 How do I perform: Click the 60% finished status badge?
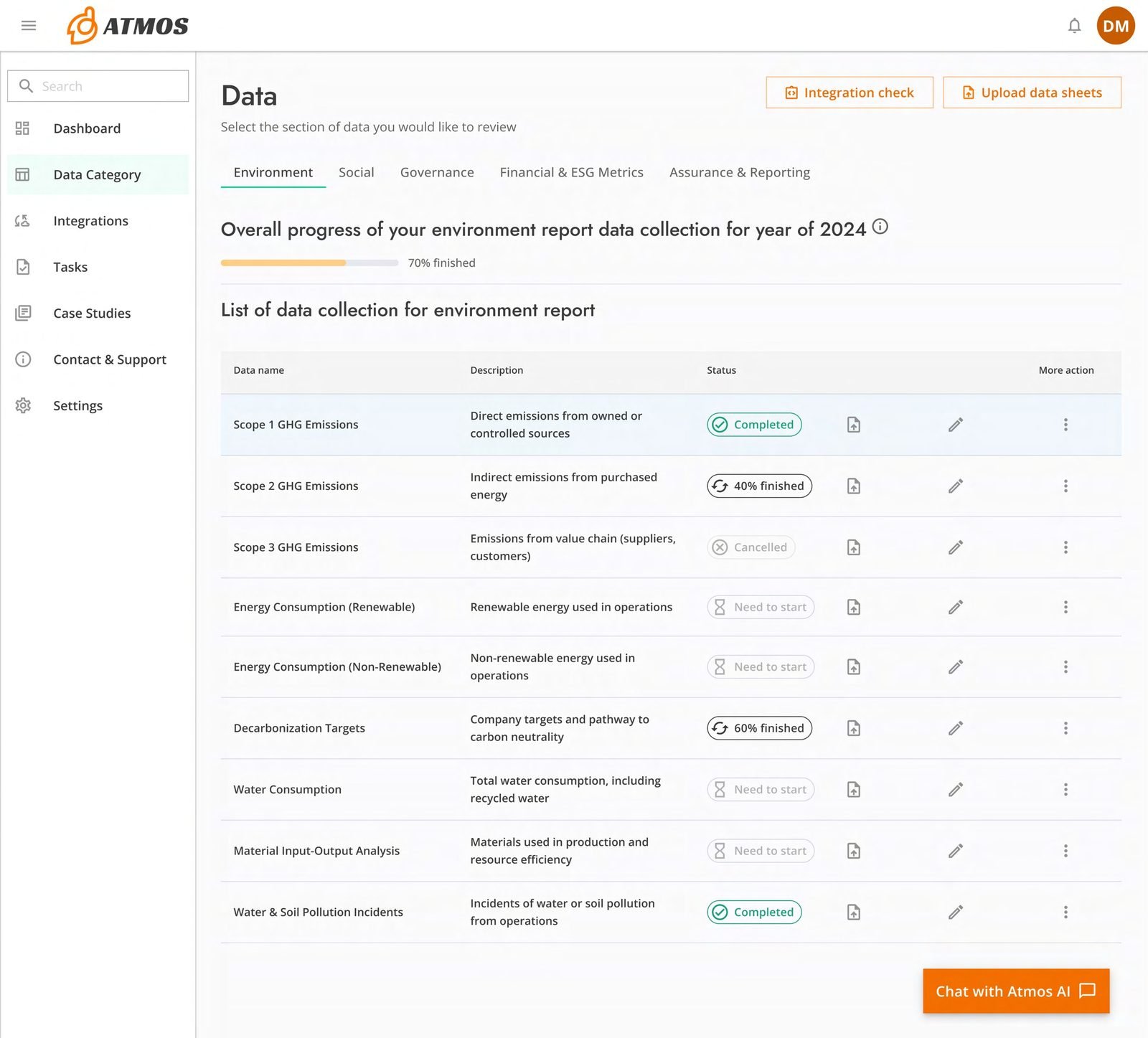coord(759,728)
